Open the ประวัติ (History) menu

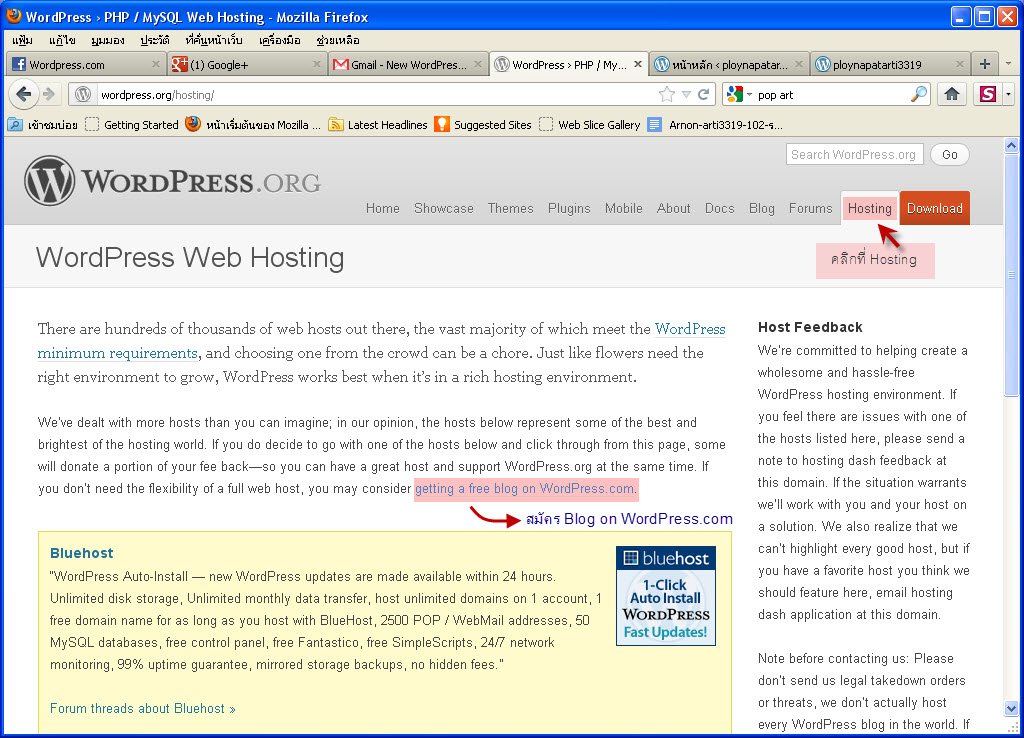click(155, 40)
